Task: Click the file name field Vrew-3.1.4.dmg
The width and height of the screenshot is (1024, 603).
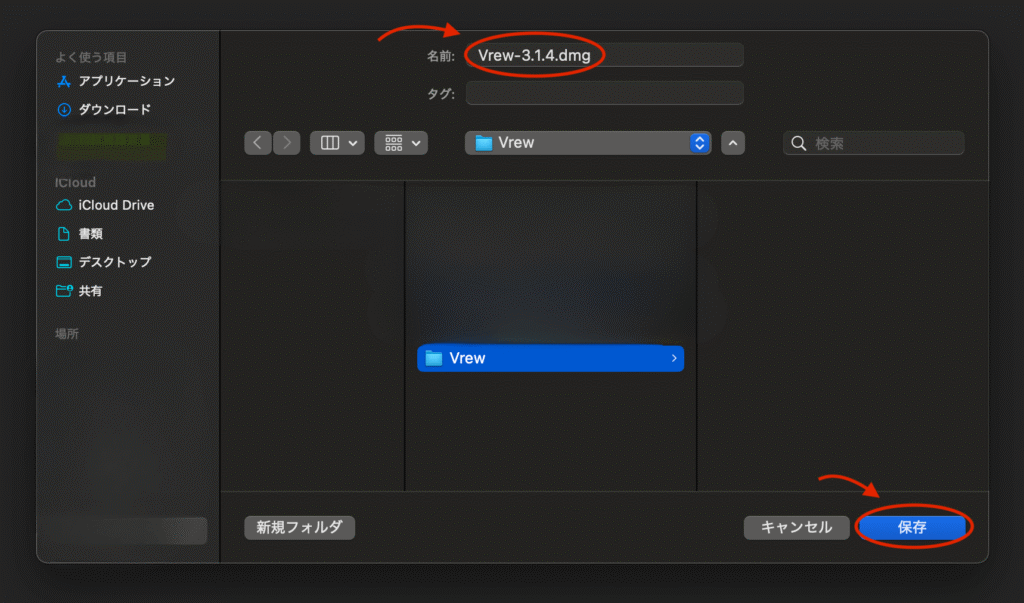Action: 605,55
